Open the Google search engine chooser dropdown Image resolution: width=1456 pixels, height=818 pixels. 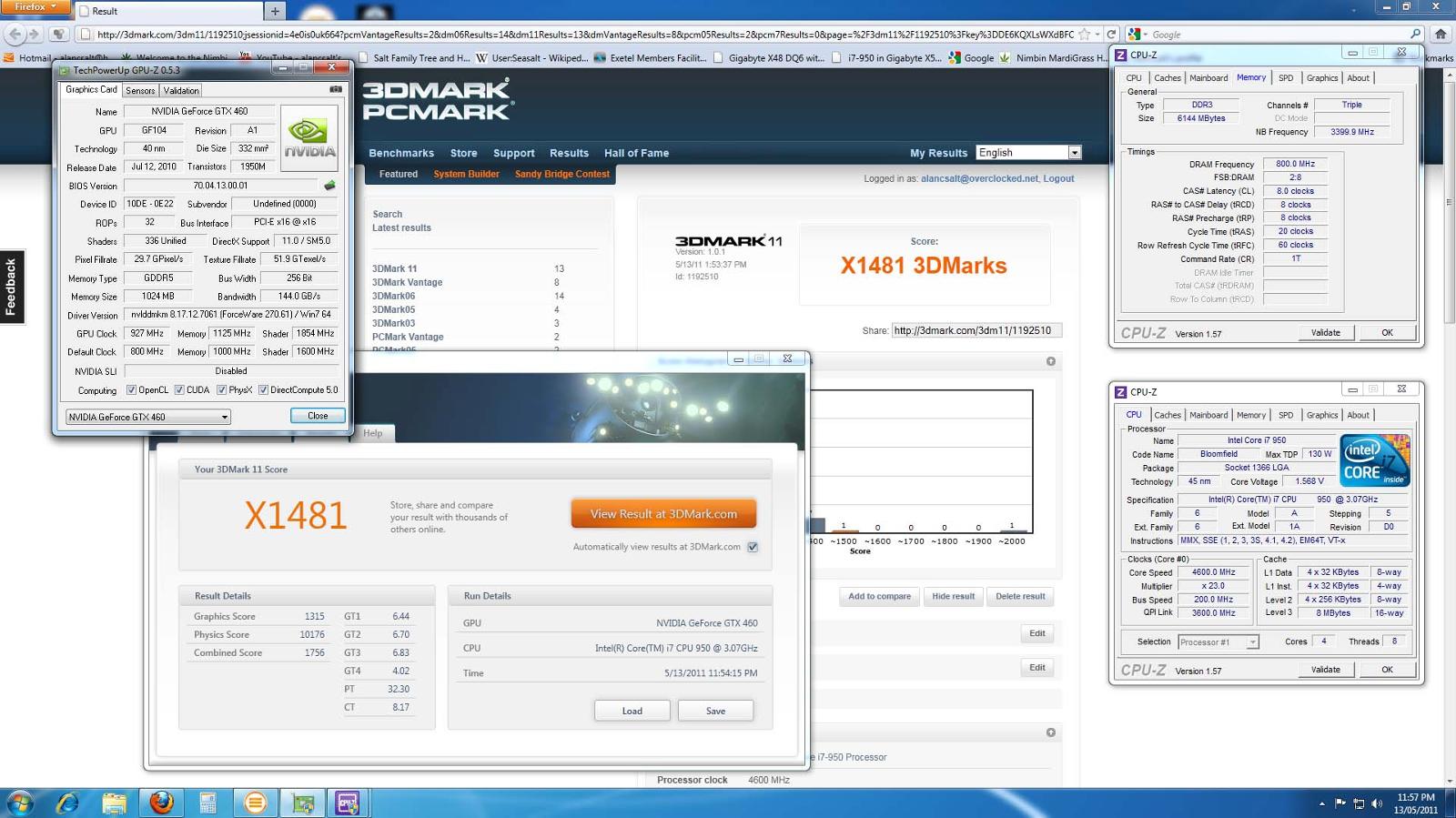click(x=1137, y=35)
